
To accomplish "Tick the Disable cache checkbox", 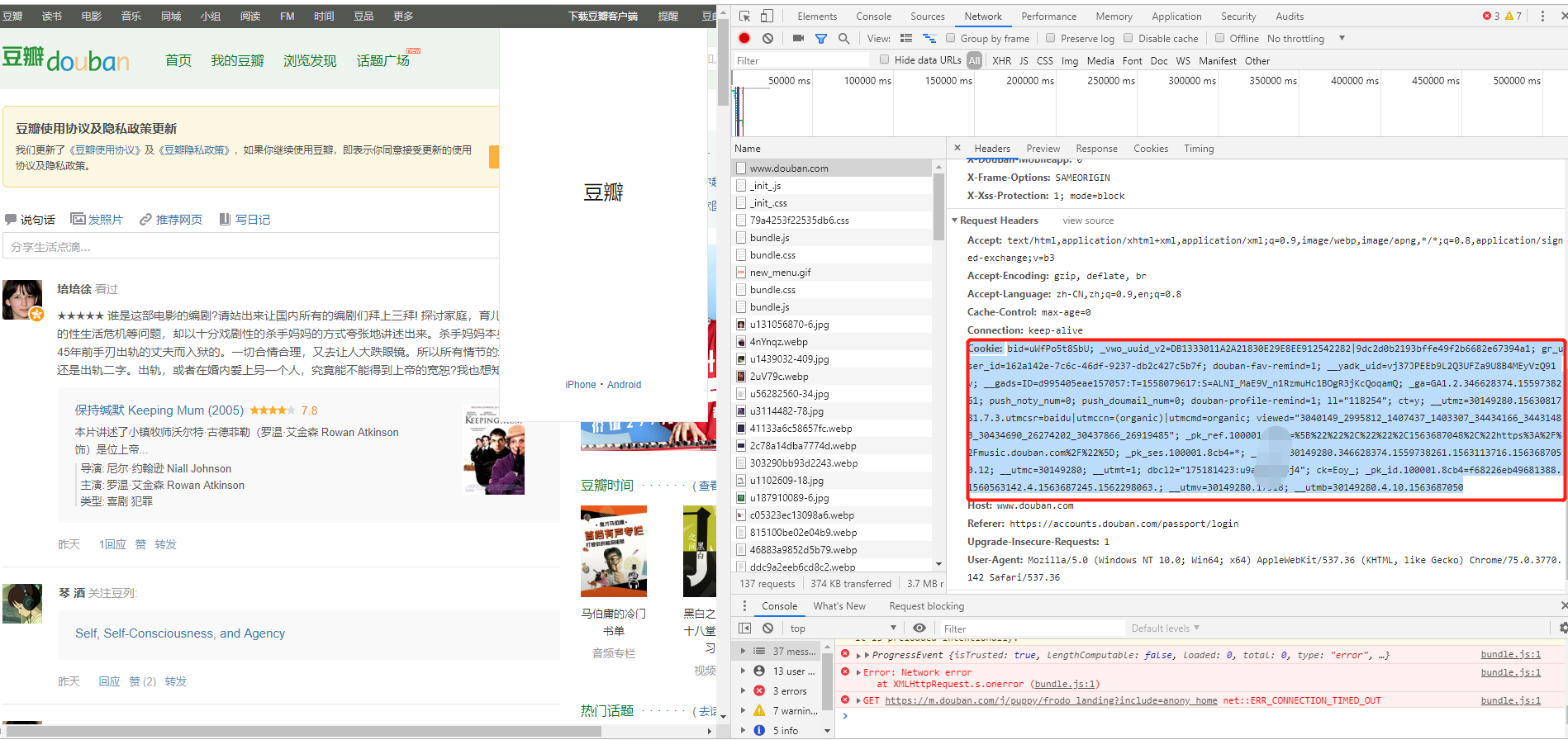I will (1128, 38).
